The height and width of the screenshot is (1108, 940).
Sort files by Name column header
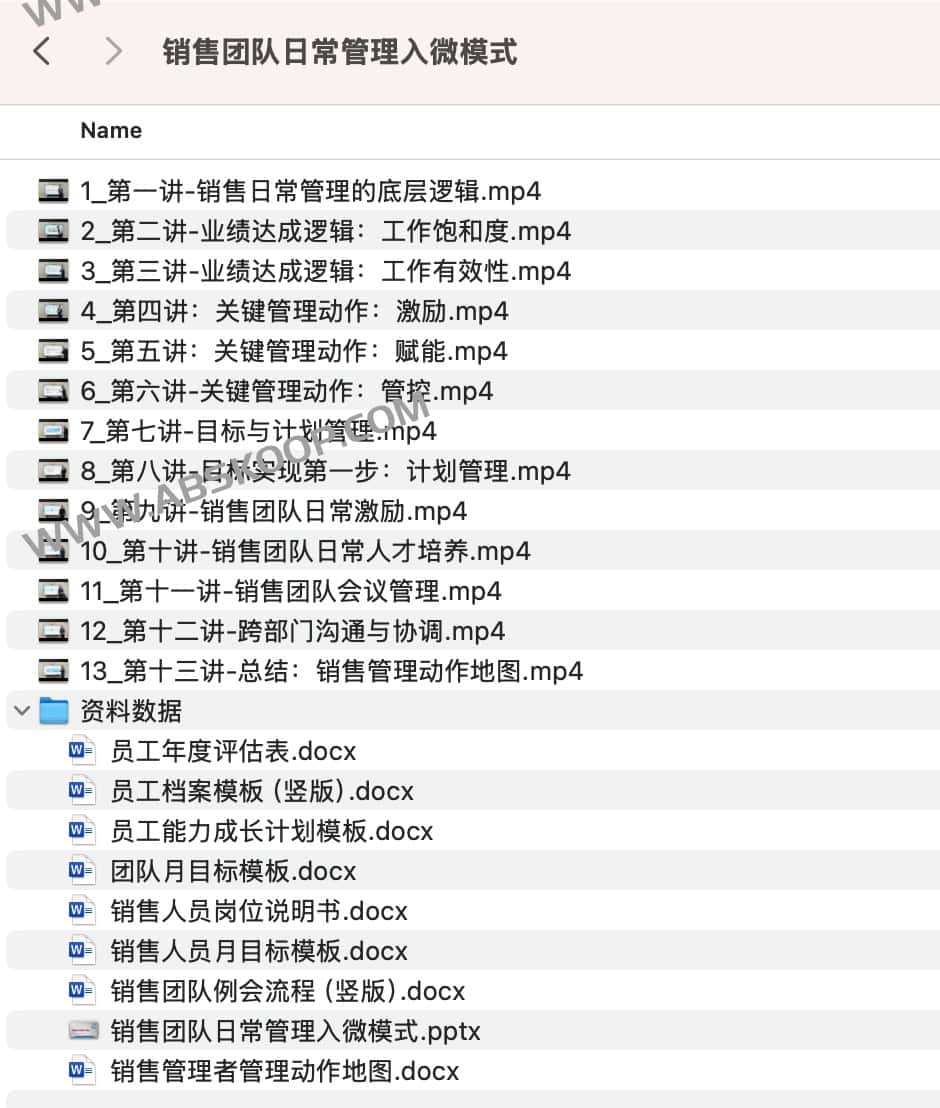click(111, 130)
